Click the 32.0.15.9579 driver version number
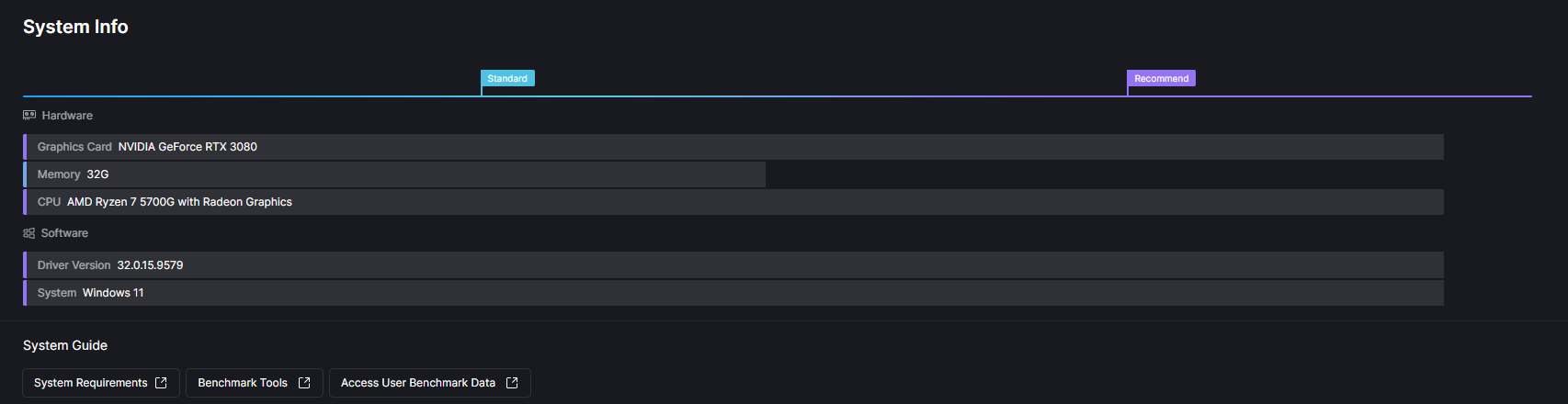The height and width of the screenshot is (404, 1568). [150, 265]
